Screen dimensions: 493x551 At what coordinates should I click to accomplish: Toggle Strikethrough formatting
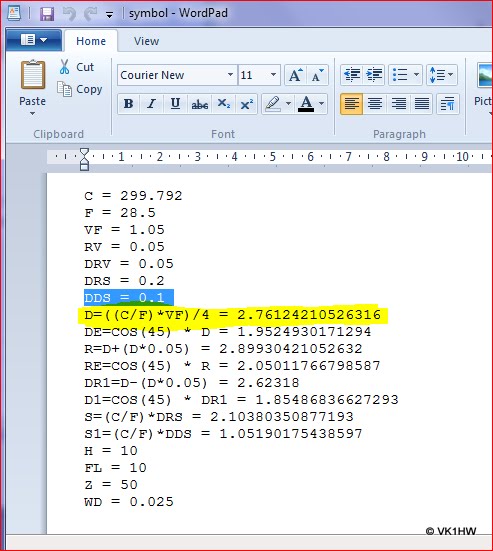coord(199,104)
